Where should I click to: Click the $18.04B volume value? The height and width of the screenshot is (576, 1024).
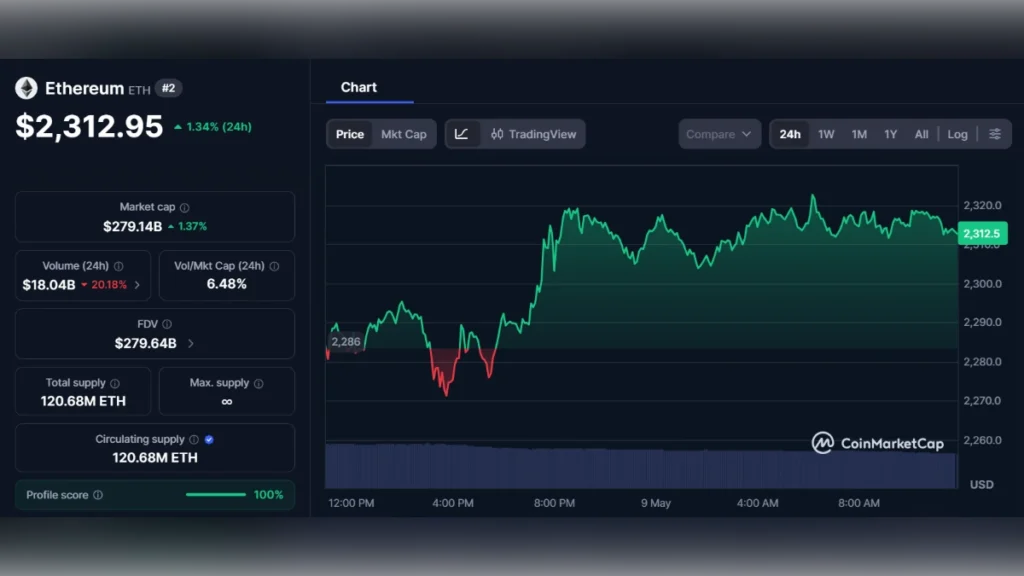[x=49, y=285]
